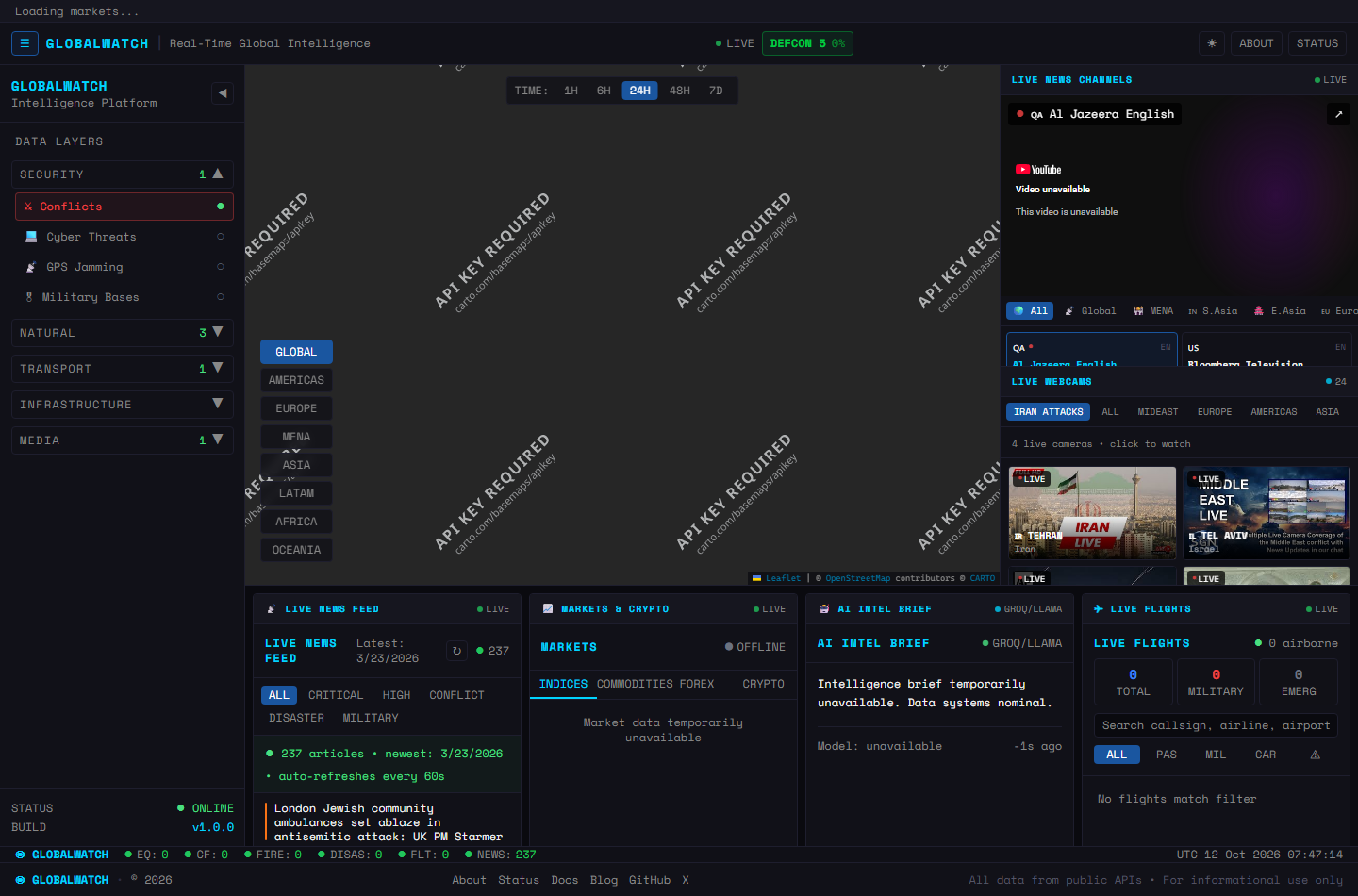This screenshot has width=1358, height=896.
Task: Open the Tel Aviv Middle East Live webcam
Action: (1266, 513)
